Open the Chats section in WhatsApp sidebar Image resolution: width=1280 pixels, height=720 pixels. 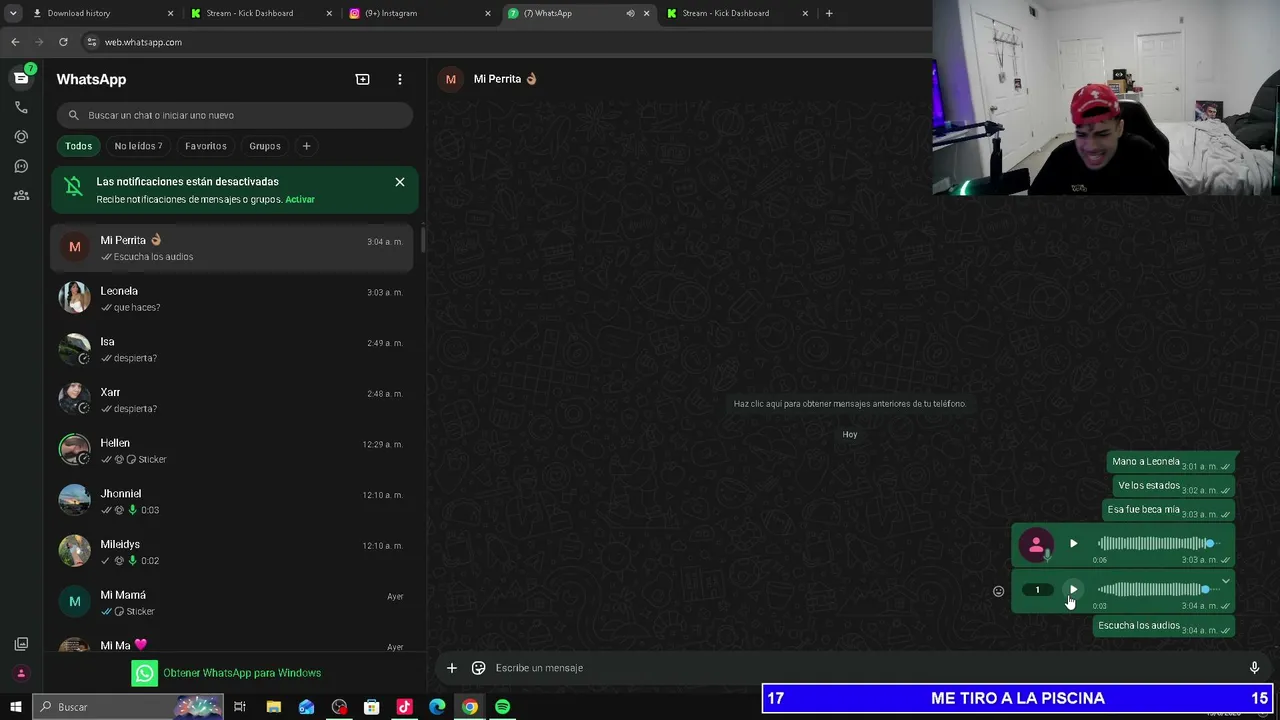(21, 78)
